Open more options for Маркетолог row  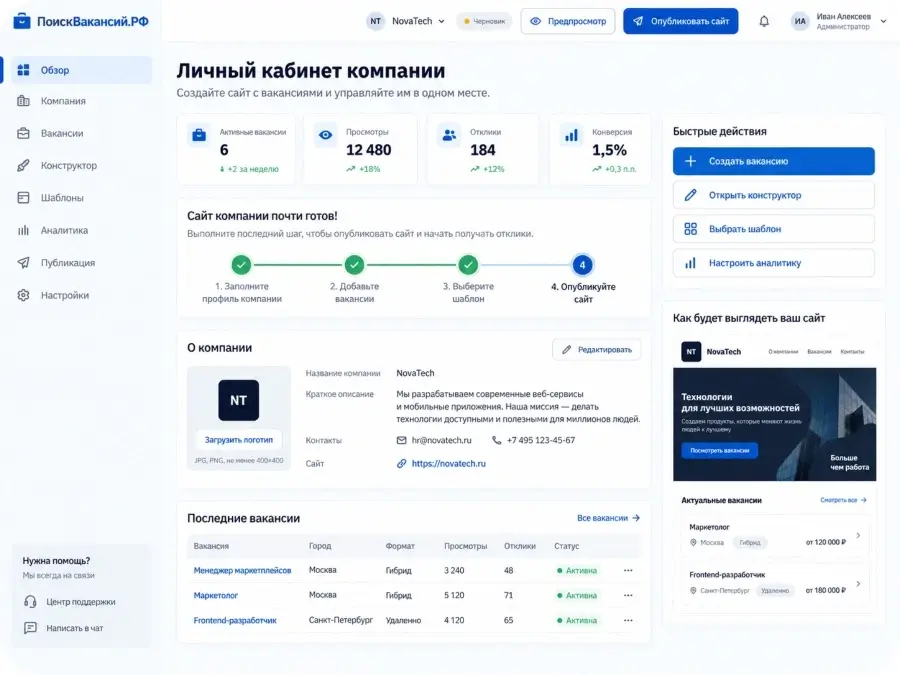point(628,595)
